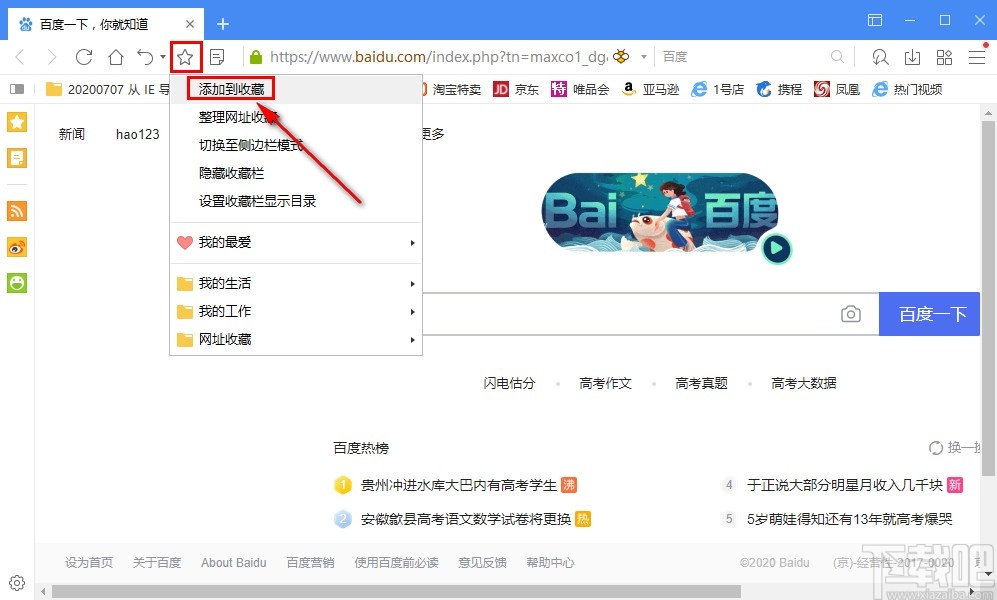Viewport: 997px width, 600px height.
Task: Open the favorites star toolbar icon
Action: point(185,57)
